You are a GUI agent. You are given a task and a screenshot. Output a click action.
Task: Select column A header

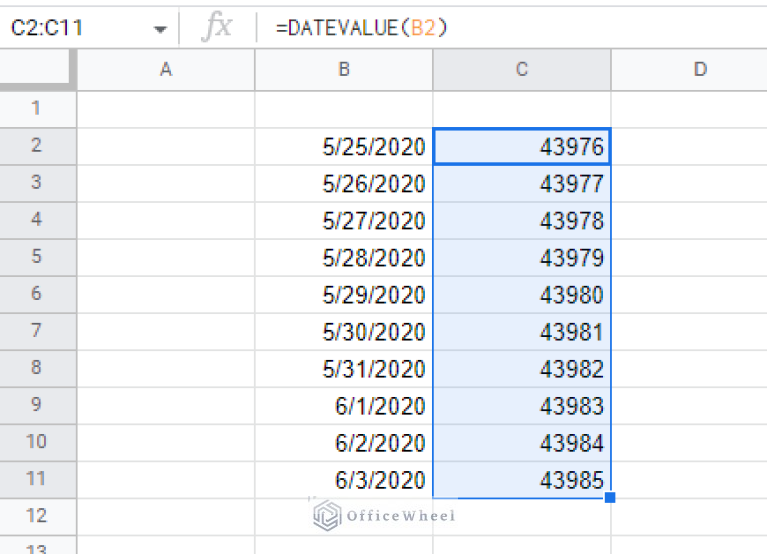[x=166, y=69]
